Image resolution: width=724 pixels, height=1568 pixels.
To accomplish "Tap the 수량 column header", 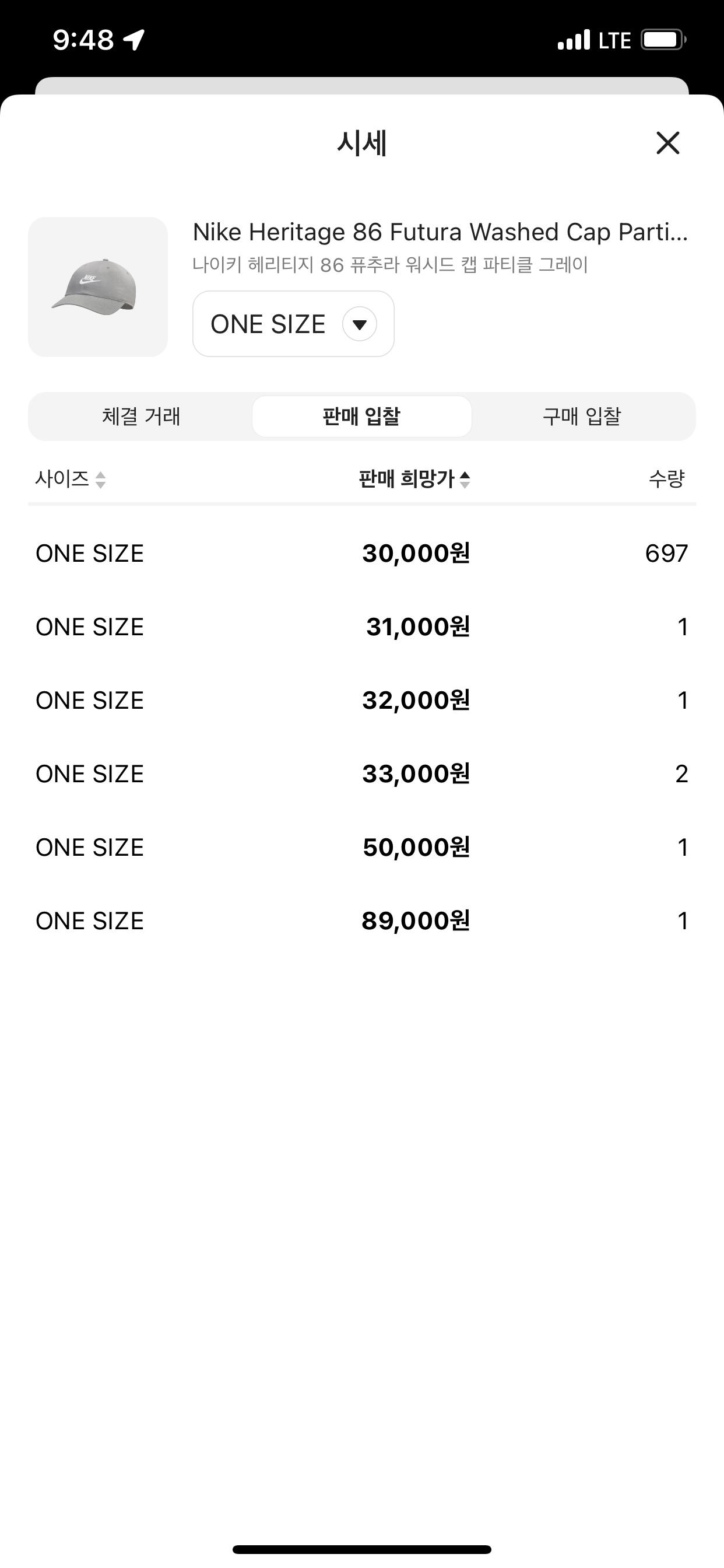I will (666, 479).
